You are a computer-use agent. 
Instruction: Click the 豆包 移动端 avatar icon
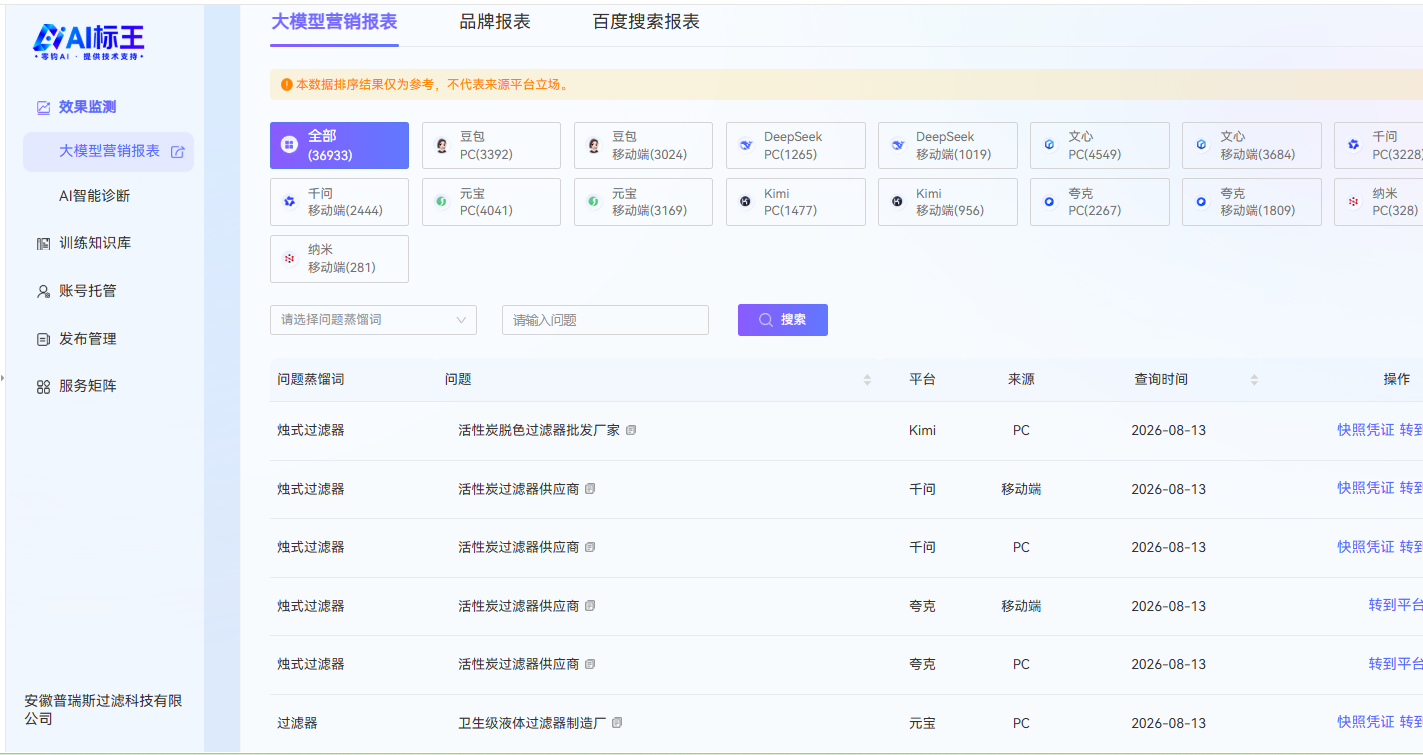(x=593, y=145)
